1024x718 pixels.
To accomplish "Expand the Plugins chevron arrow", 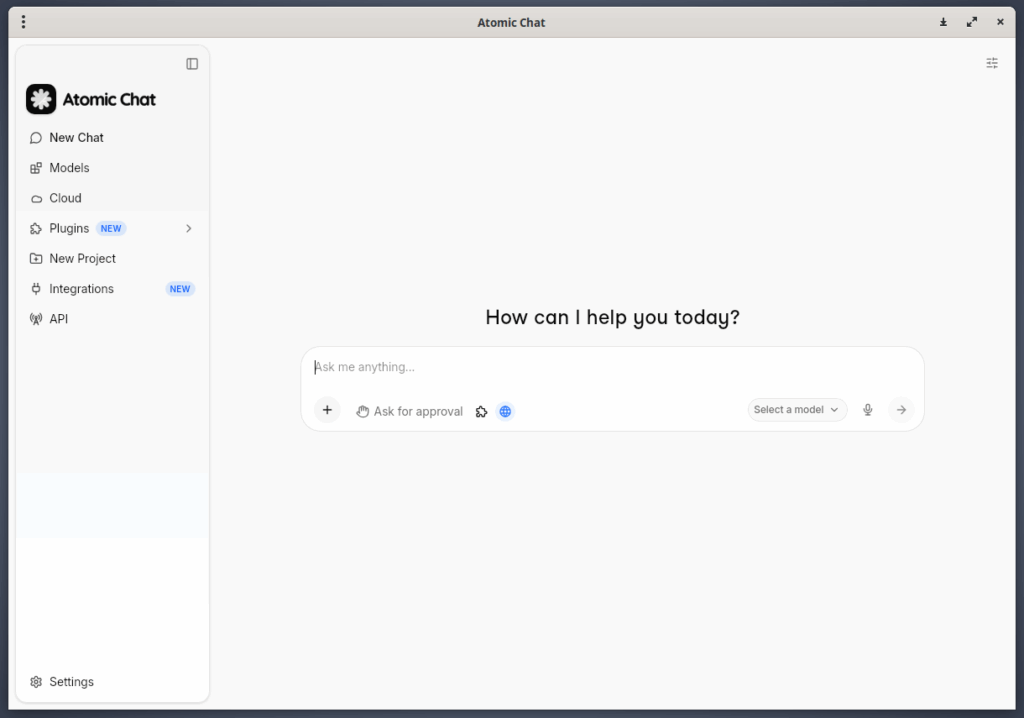I will 189,229.
